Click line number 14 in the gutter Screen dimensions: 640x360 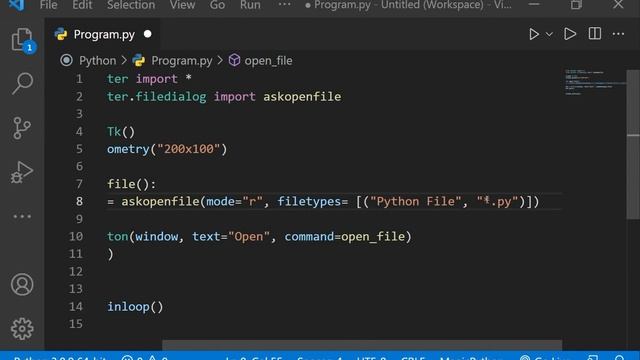[76, 307]
